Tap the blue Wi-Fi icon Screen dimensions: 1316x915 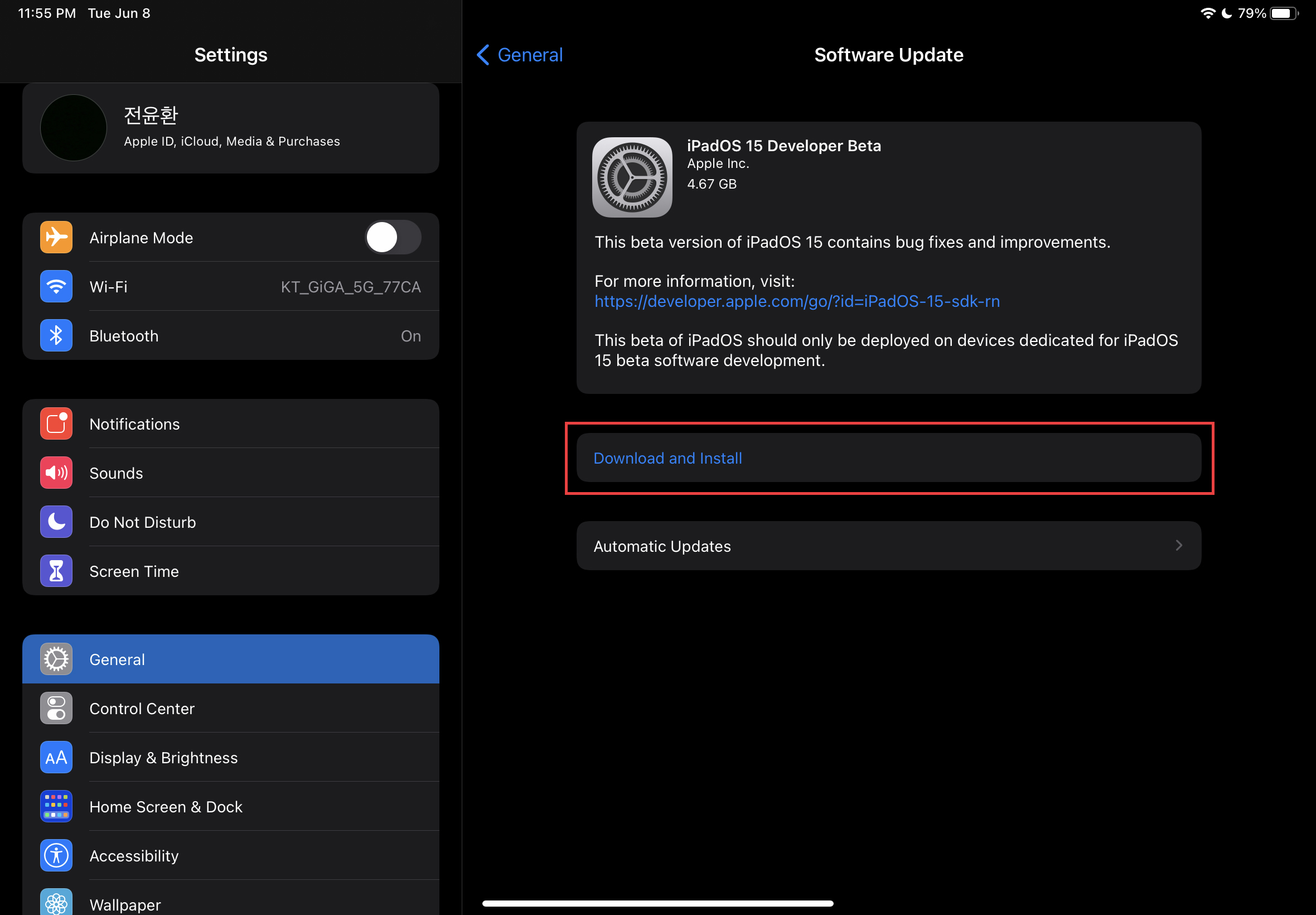point(56,287)
